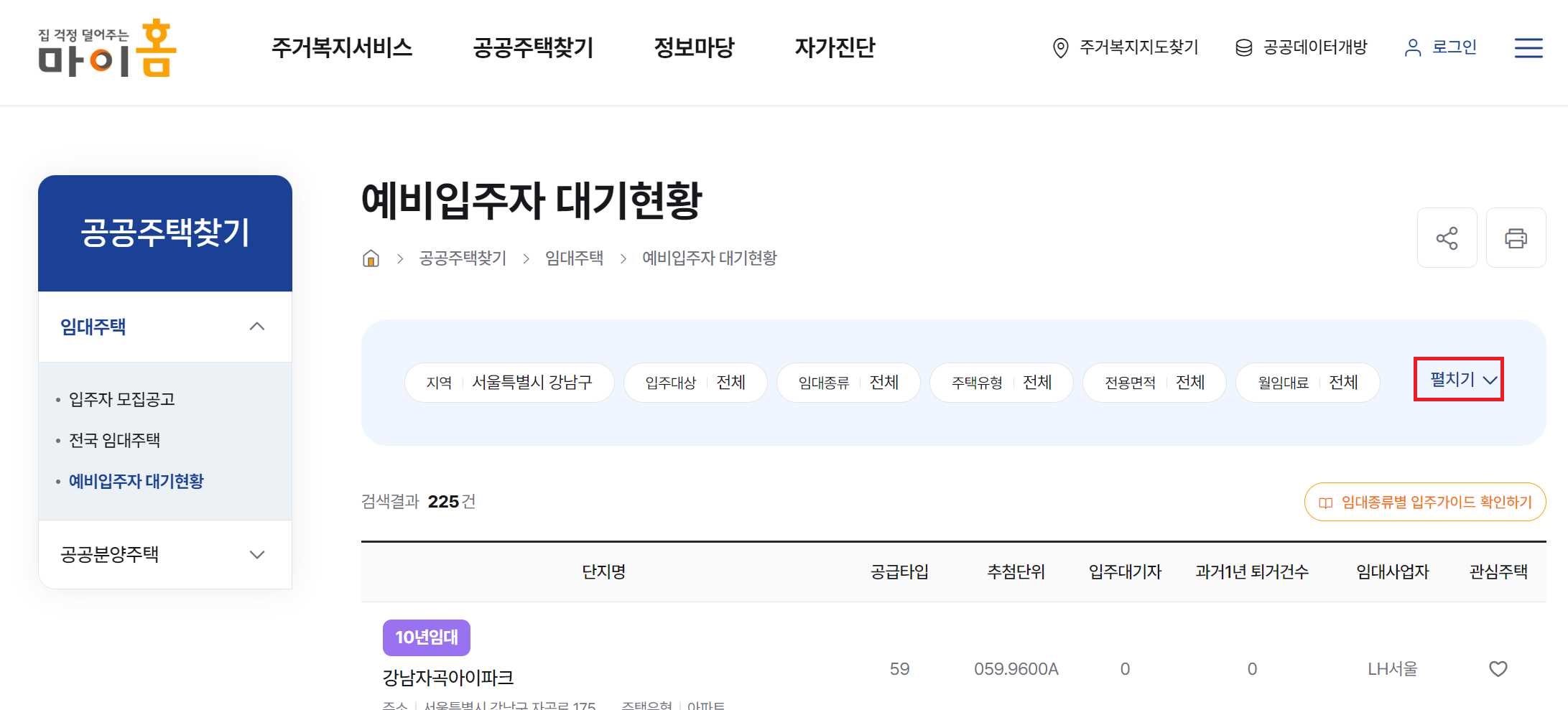Add 강남자곡아이파크 to favorites with the heart icon

coord(1498,669)
